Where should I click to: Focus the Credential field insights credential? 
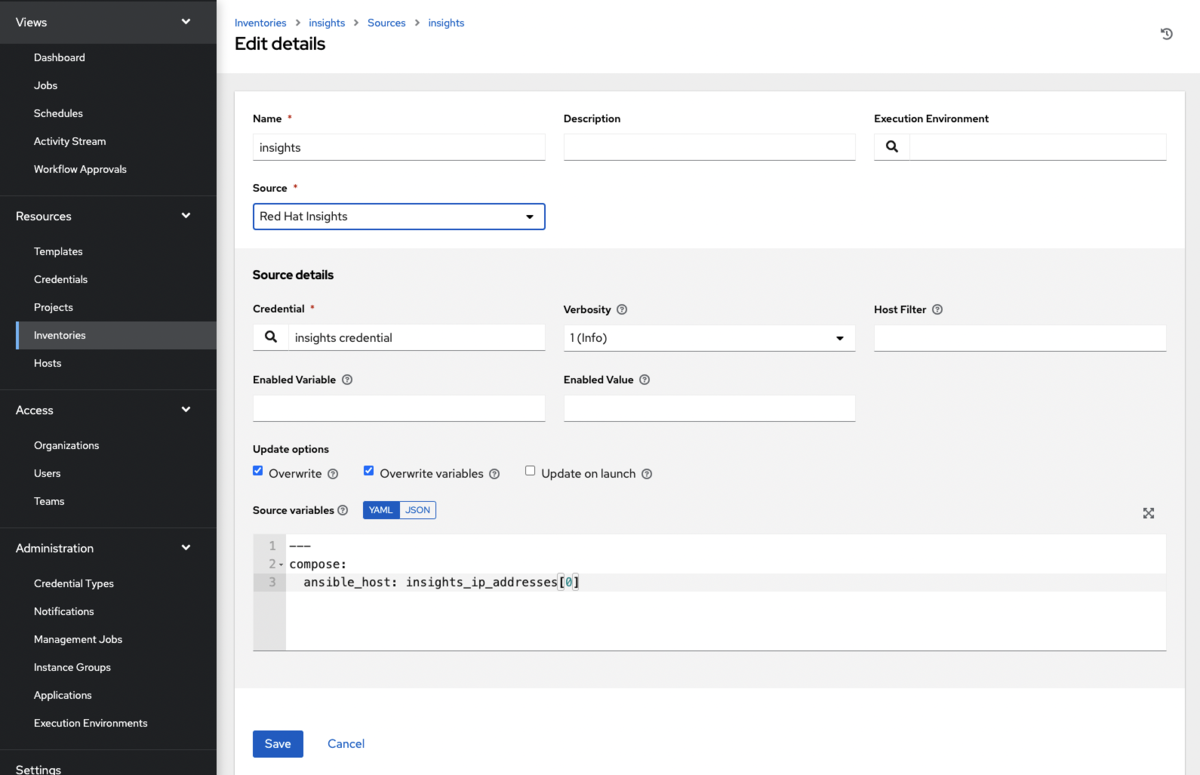click(417, 338)
